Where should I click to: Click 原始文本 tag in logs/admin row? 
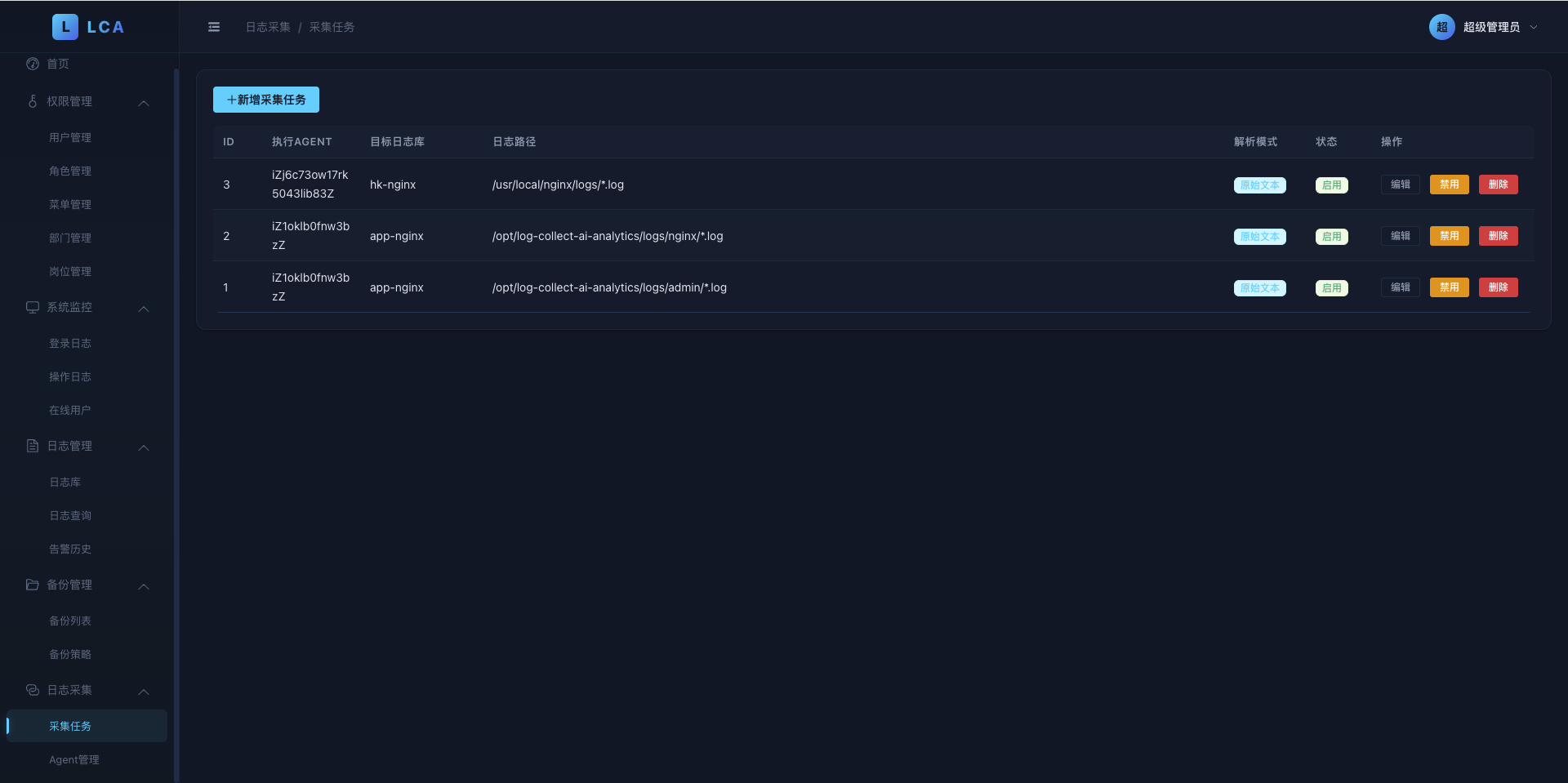[x=1260, y=288]
